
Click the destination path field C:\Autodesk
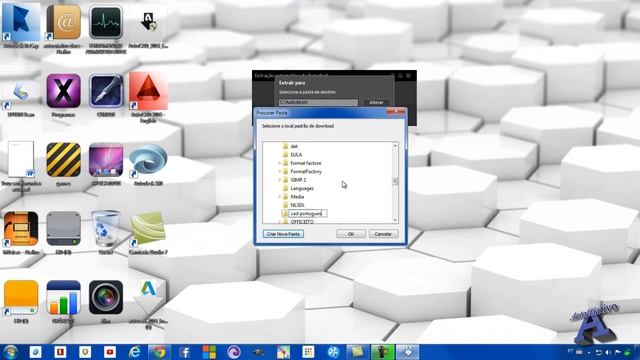pyautogui.click(x=318, y=102)
